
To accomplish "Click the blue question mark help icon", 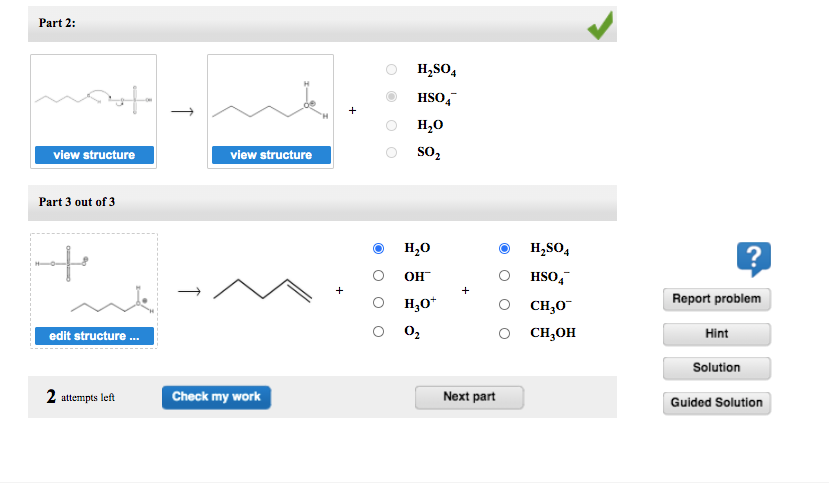I will (x=753, y=259).
